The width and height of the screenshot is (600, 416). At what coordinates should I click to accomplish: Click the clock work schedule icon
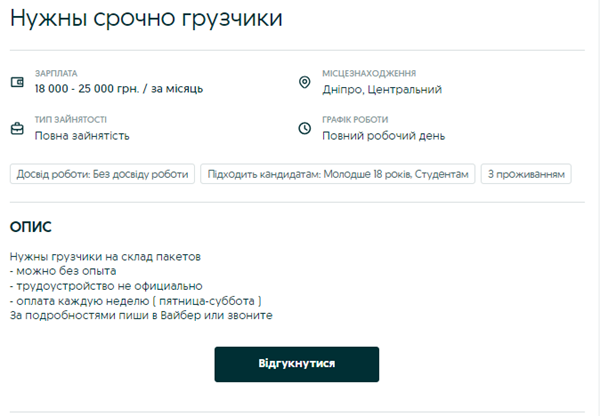click(305, 128)
